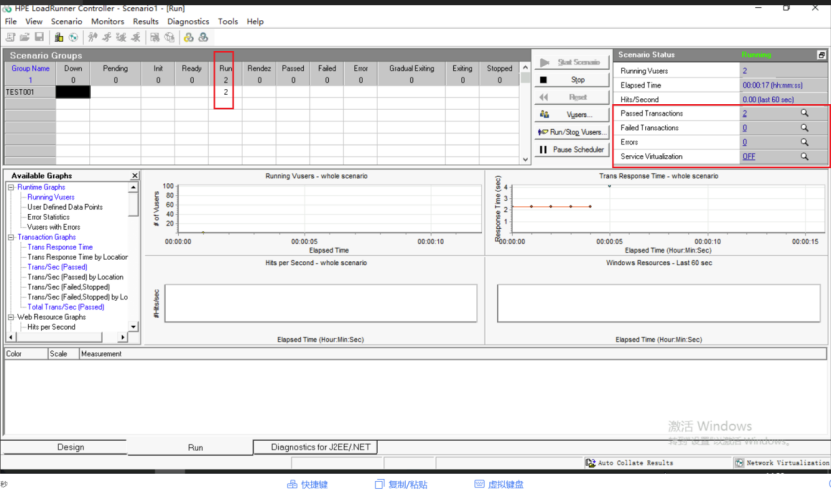This screenshot has width=831, height=495.
Task: Click the left arrow of Available Graphs horizontal scrollbar
Action: (x=11, y=337)
